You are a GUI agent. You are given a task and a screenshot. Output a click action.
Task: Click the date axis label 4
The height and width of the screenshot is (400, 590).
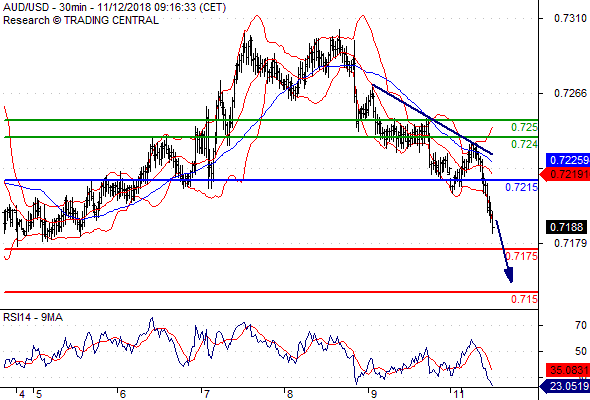(x=22, y=394)
